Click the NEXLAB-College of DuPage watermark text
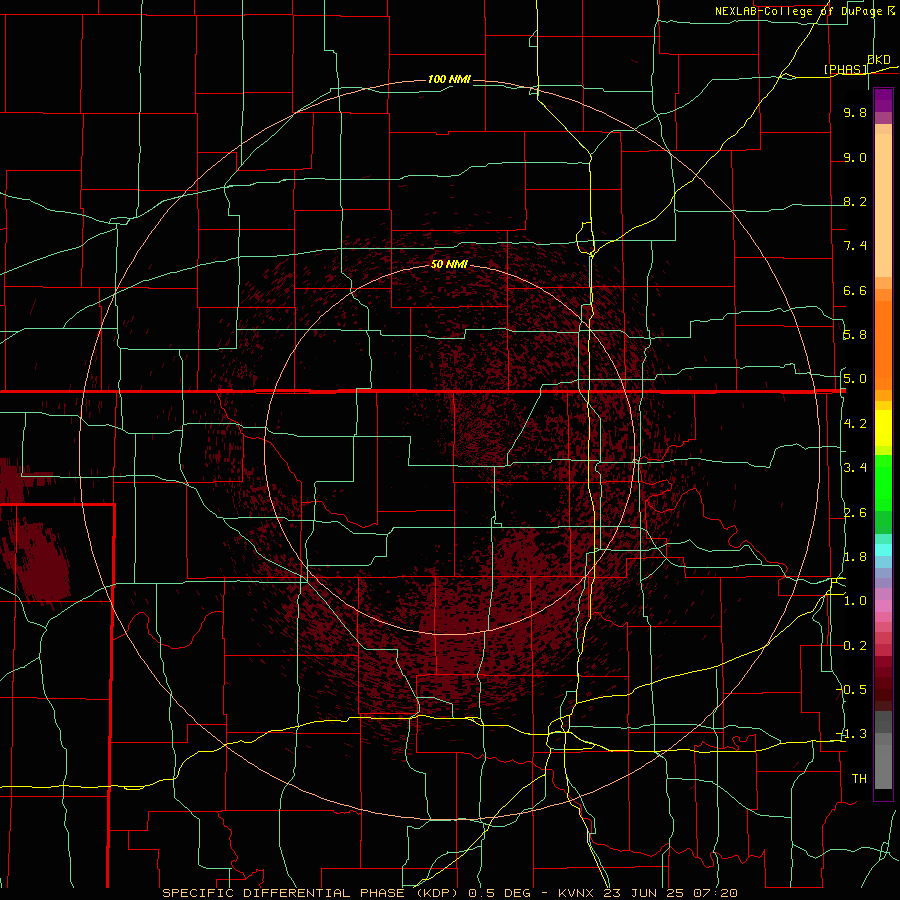Viewport: 900px width, 900px height. coord(798,11)
